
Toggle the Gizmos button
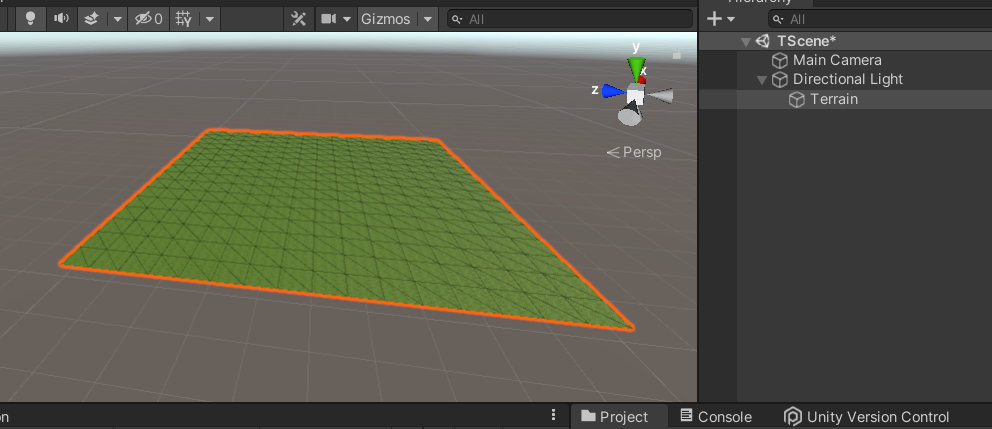pyautogui.click(x=385, y=19)
